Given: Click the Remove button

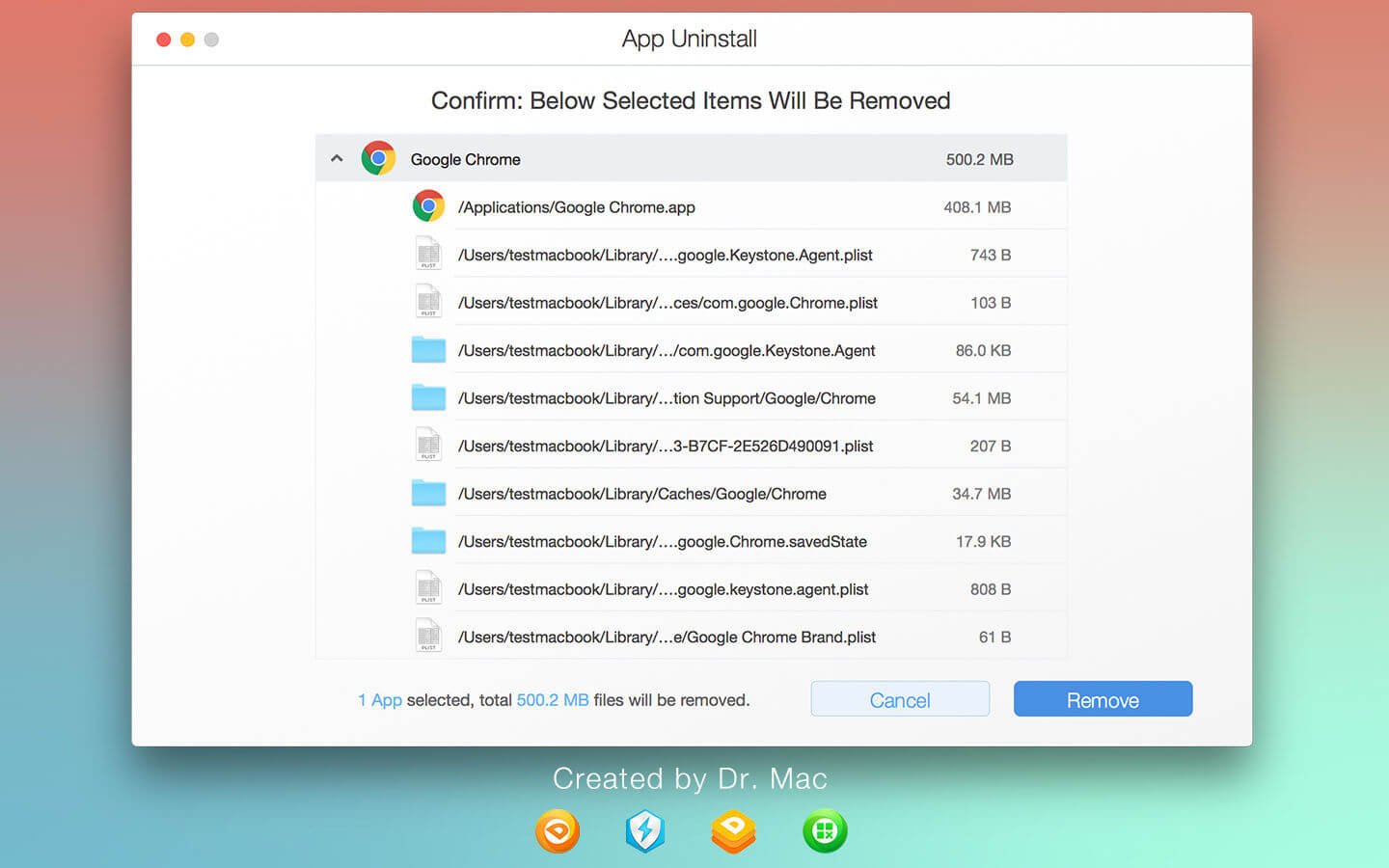Looking at the screenshot, I should tap(1103, 699).
